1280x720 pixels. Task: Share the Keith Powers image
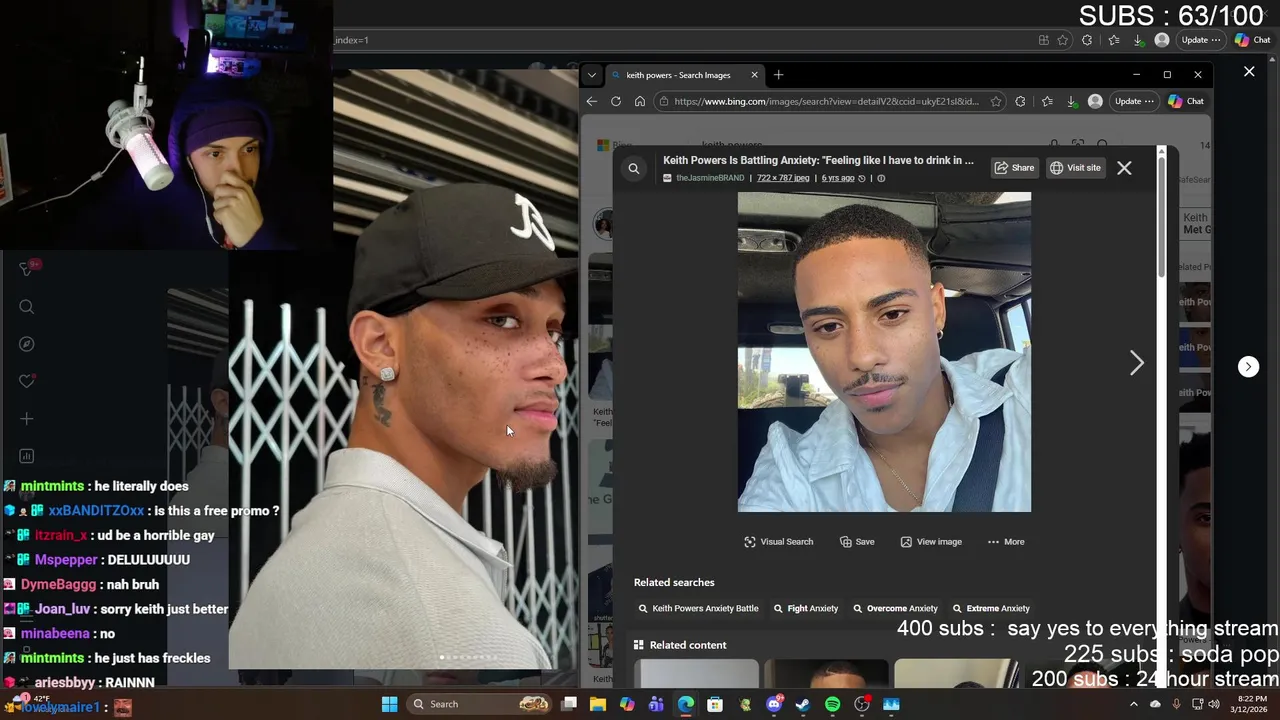[x=1014, y=168]
